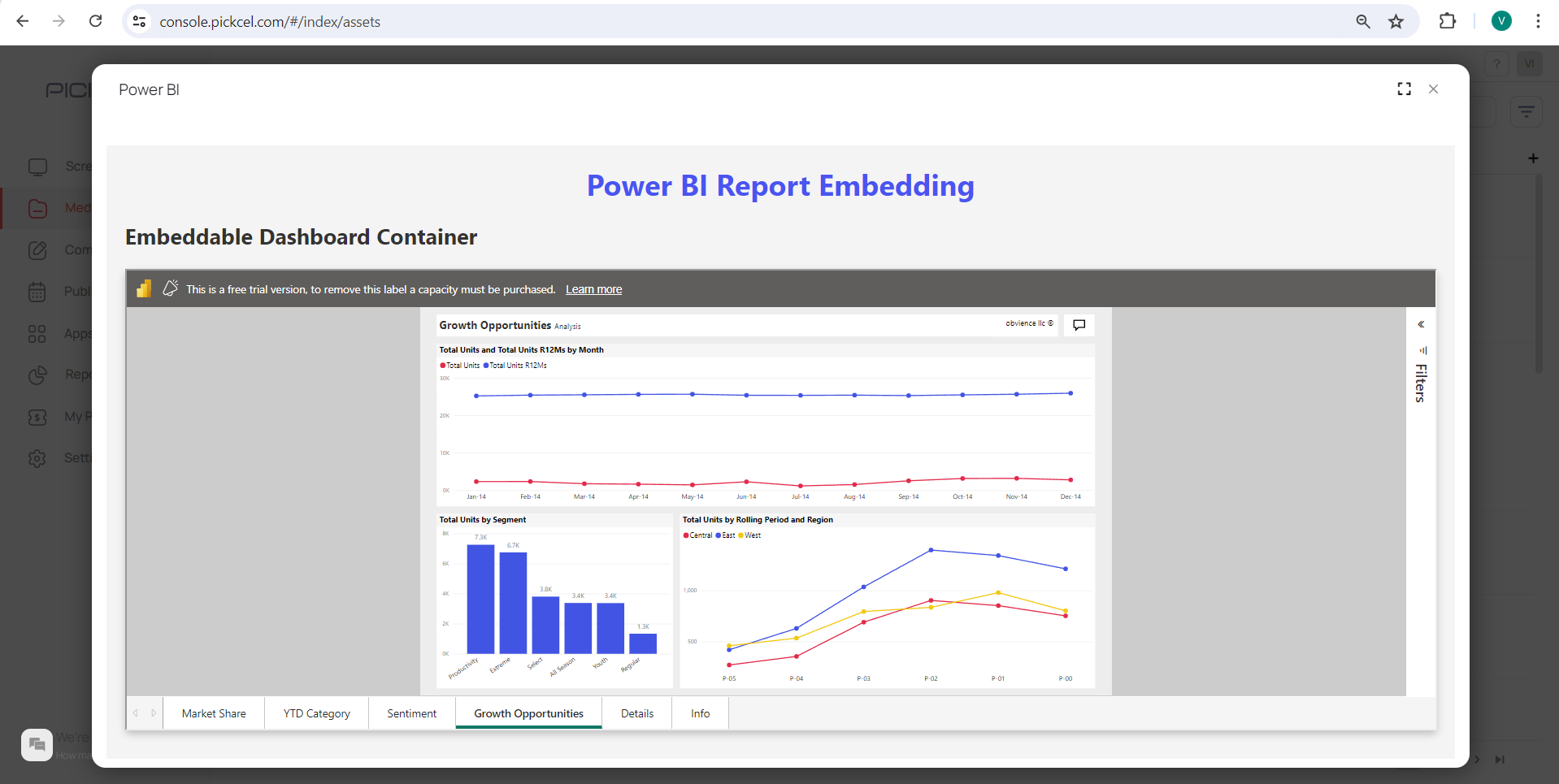The width and height of the screenshot is (1559, 784).
Task: Click the Dec-14 point on the Total Units R12Ms line
Action: coord(1070,393)
